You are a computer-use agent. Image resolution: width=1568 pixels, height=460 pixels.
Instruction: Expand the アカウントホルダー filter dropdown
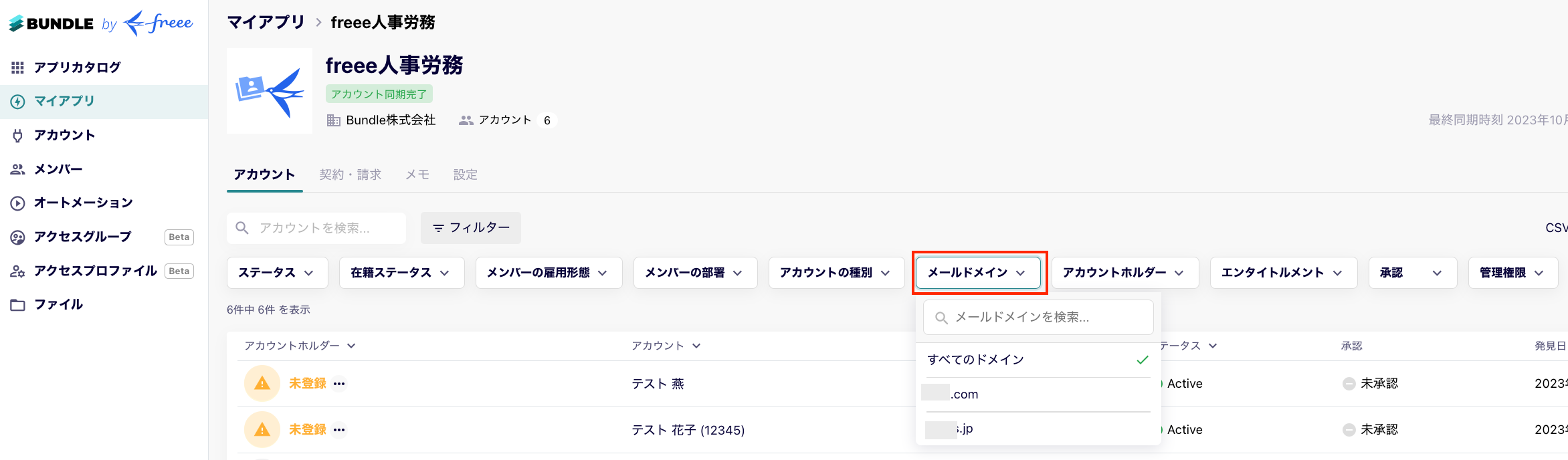1125,273
